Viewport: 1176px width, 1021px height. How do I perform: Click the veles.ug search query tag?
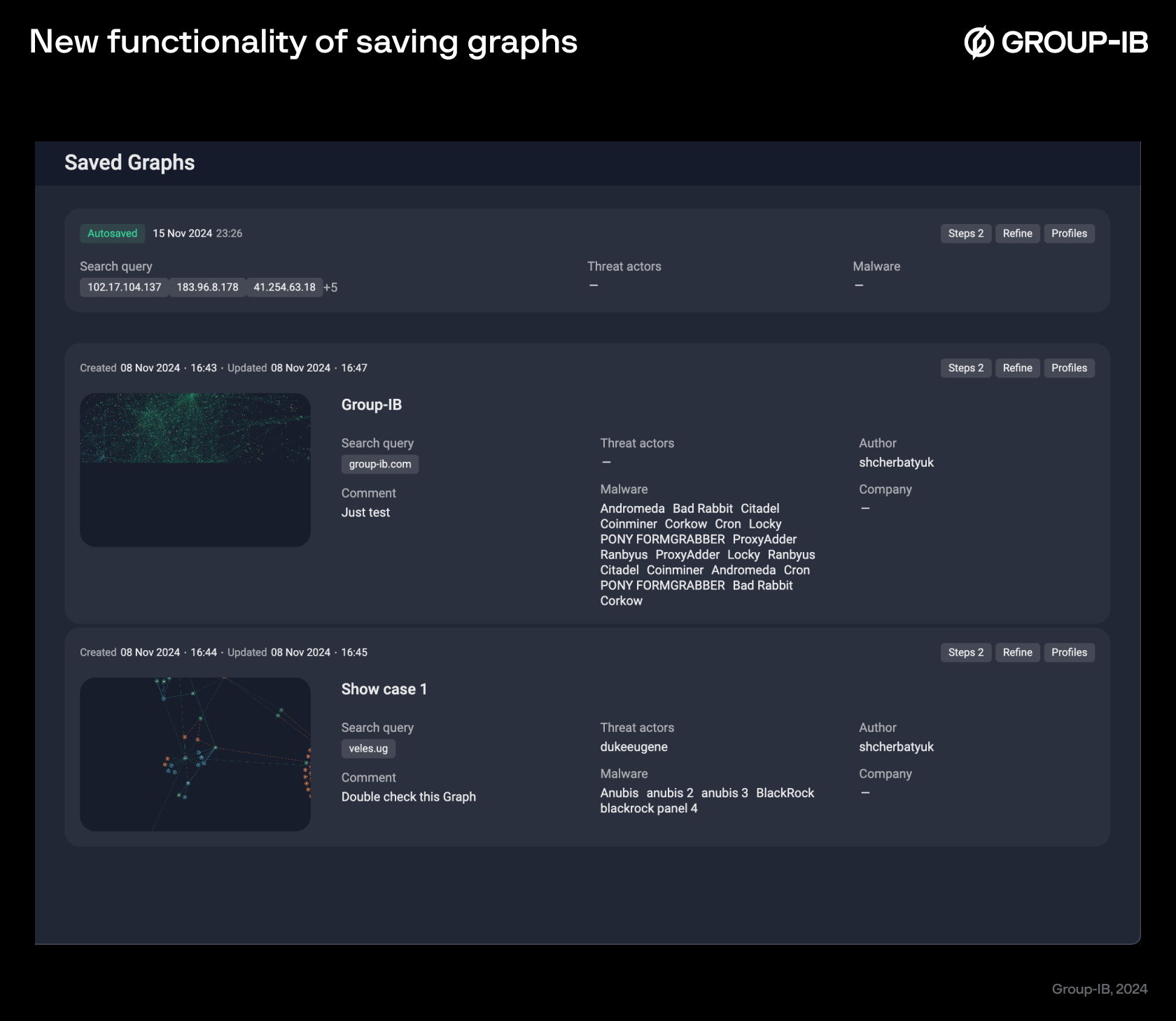368,748
